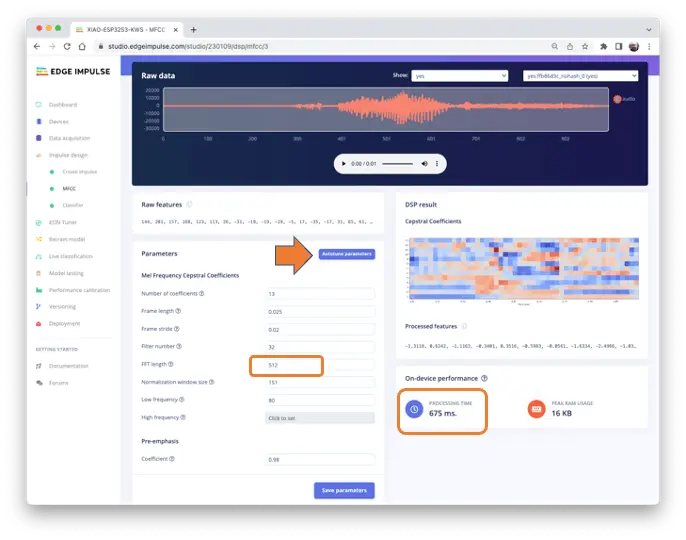
Task: Open the sample file selection dropdown
Action: pyautogui.click(x=580, y=75)
